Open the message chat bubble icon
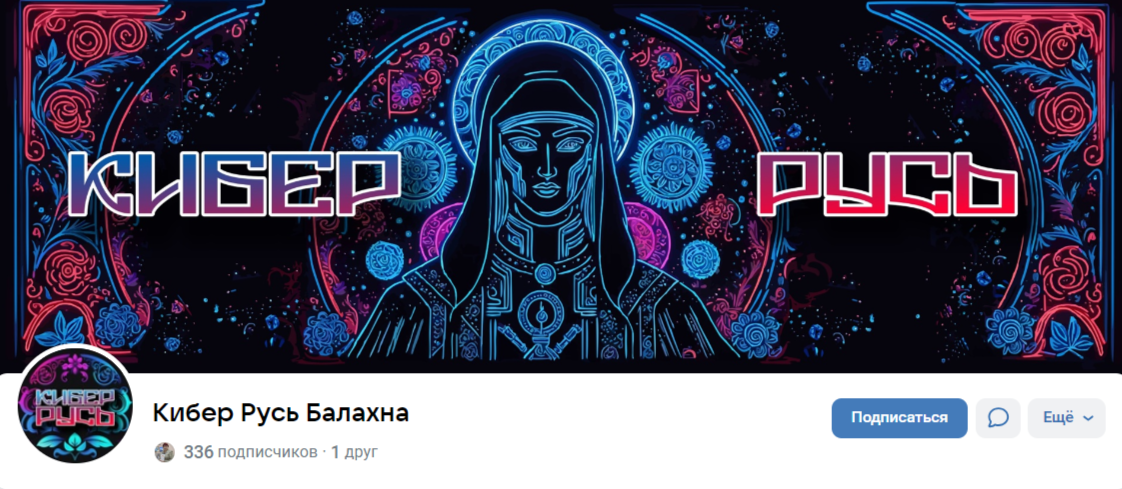Image resolution: width=1122 pixels, height=489 pixels. (x=997, y=418)
